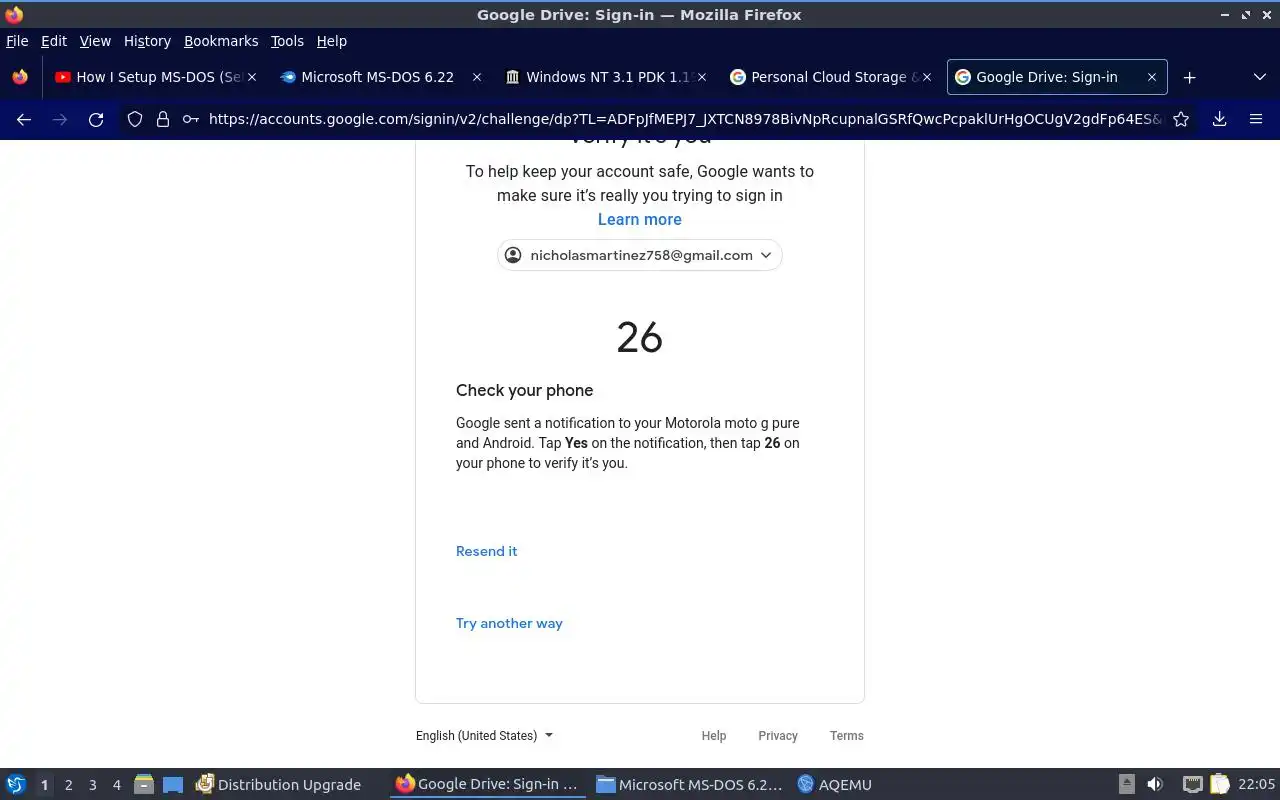The height and width of the screenshot is (800, 1280).
Task: Switch to workspace 3
Action: point(92,785)
